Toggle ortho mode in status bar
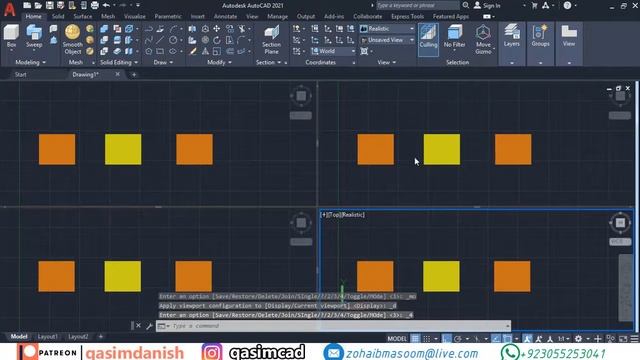 (x=447, y=338)
